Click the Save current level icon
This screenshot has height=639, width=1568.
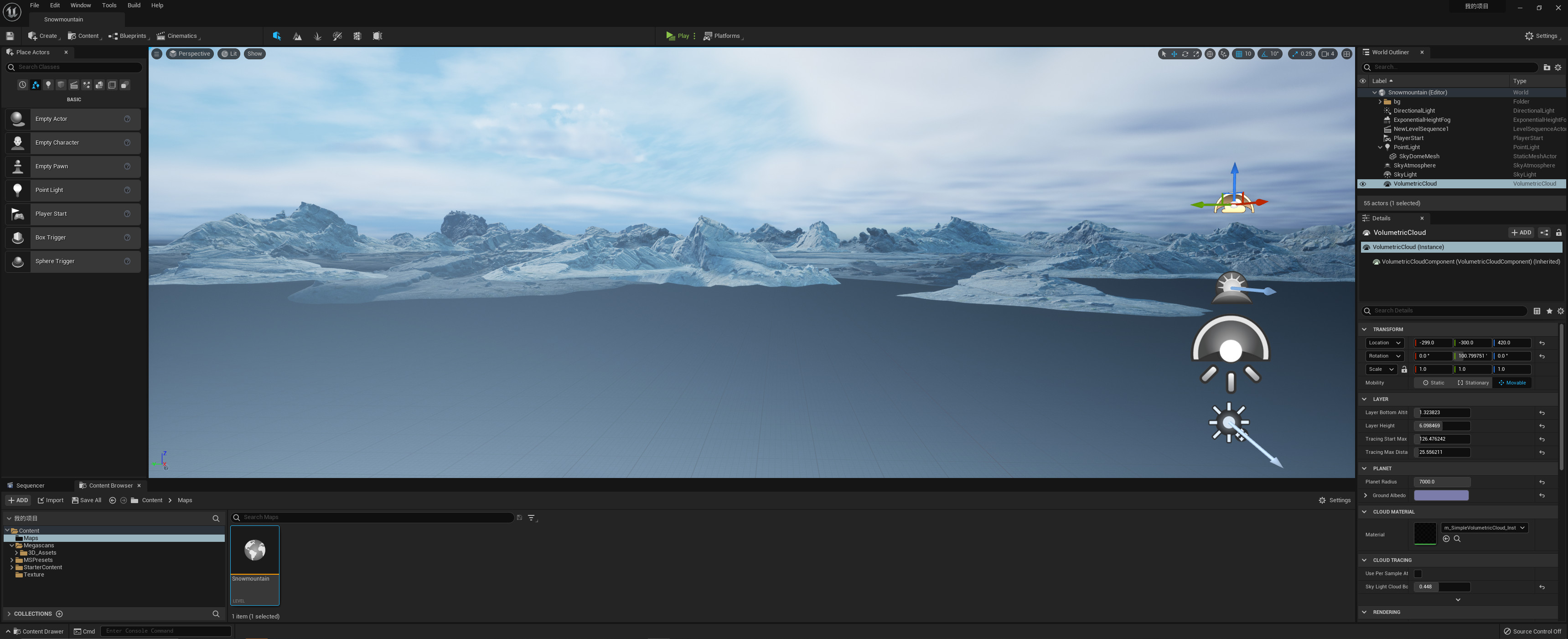[x=10, y=36]
